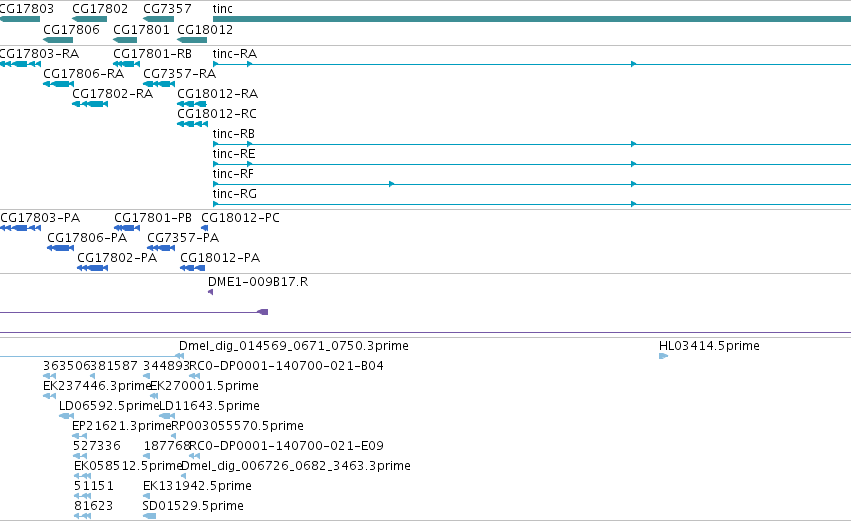Viewport: 851px width, 521px height.
Task: Click transcript CG17802-RA
Action: 112,94
